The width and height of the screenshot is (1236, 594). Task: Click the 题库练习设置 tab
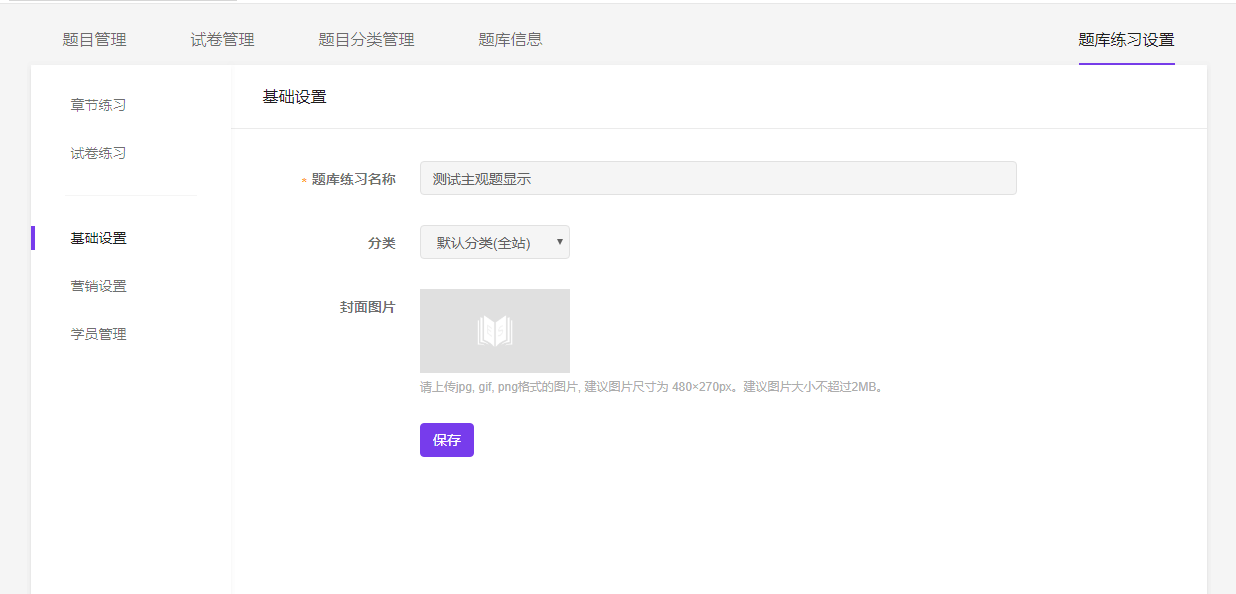(x=1126, y=40)
